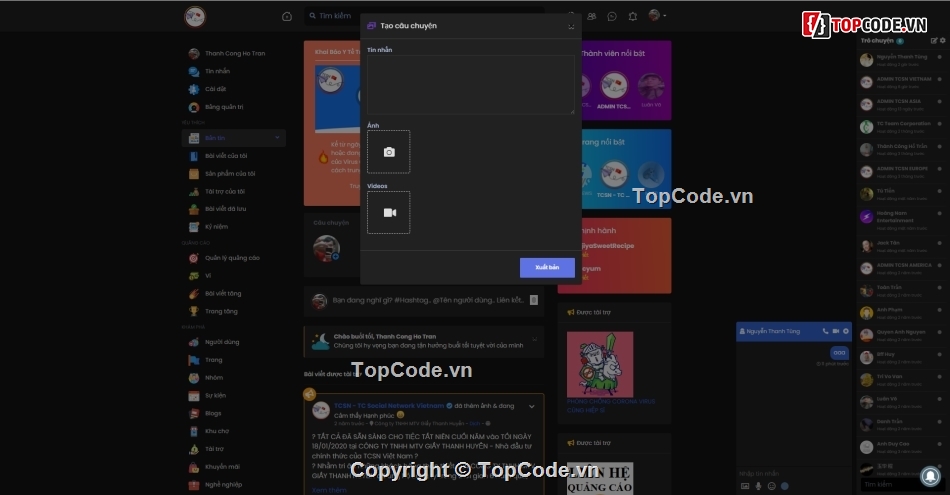Open the Phòng chống Corona sponsored thumbnail
The image size is (950, 495).
(x=600, y=364)
